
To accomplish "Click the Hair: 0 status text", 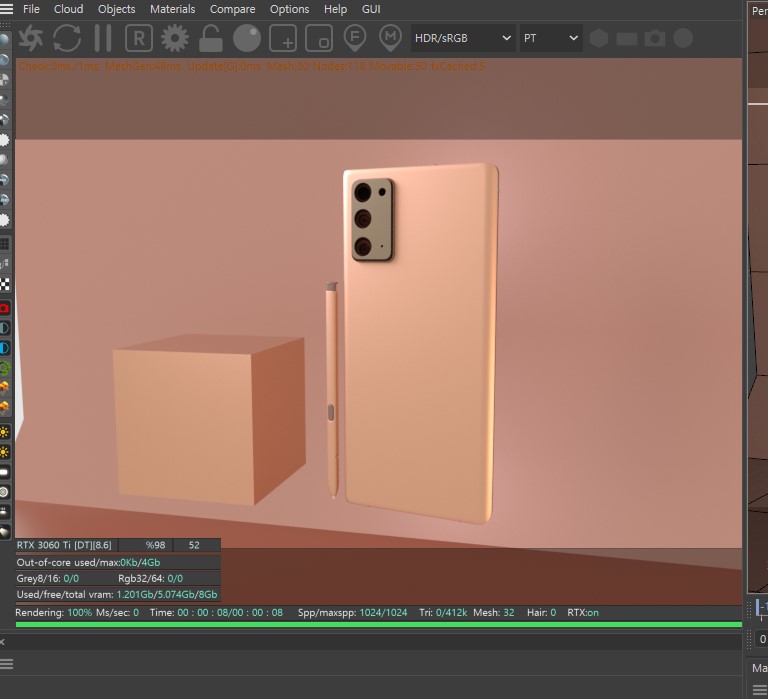I will pos(541,613).
